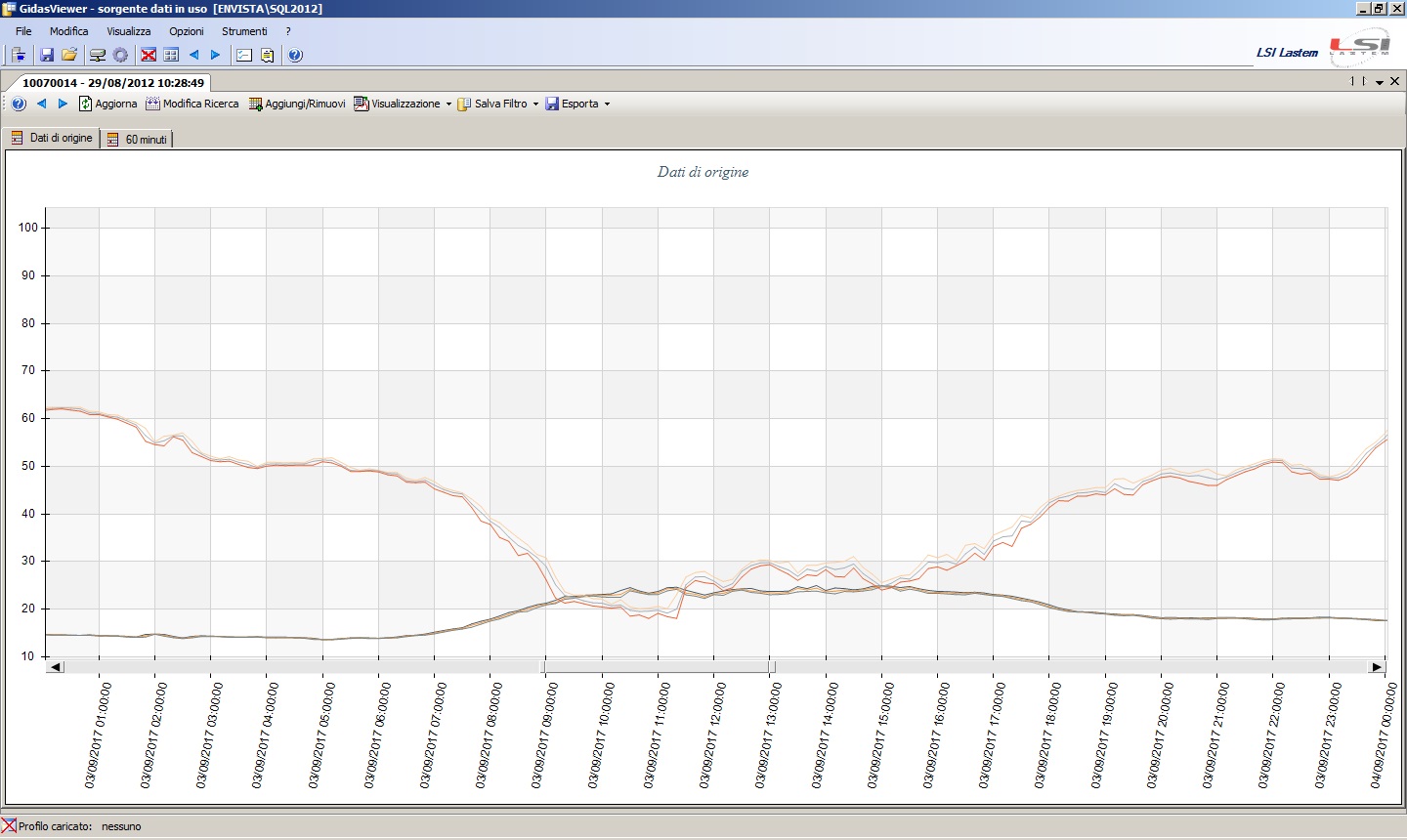
Task: Click the chart title Dati di origine
Action: tap(703, 172)
